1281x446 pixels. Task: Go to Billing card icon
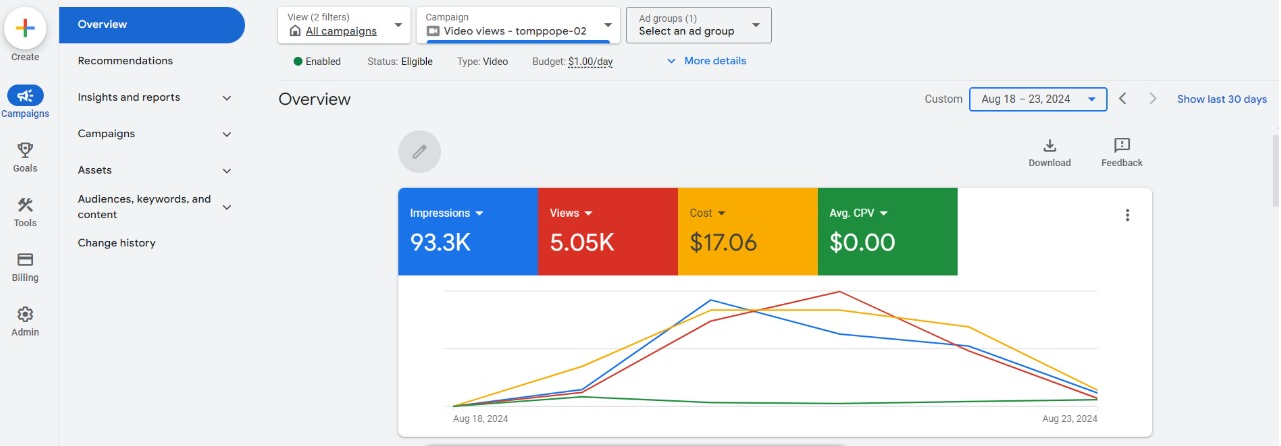(25, 260)
